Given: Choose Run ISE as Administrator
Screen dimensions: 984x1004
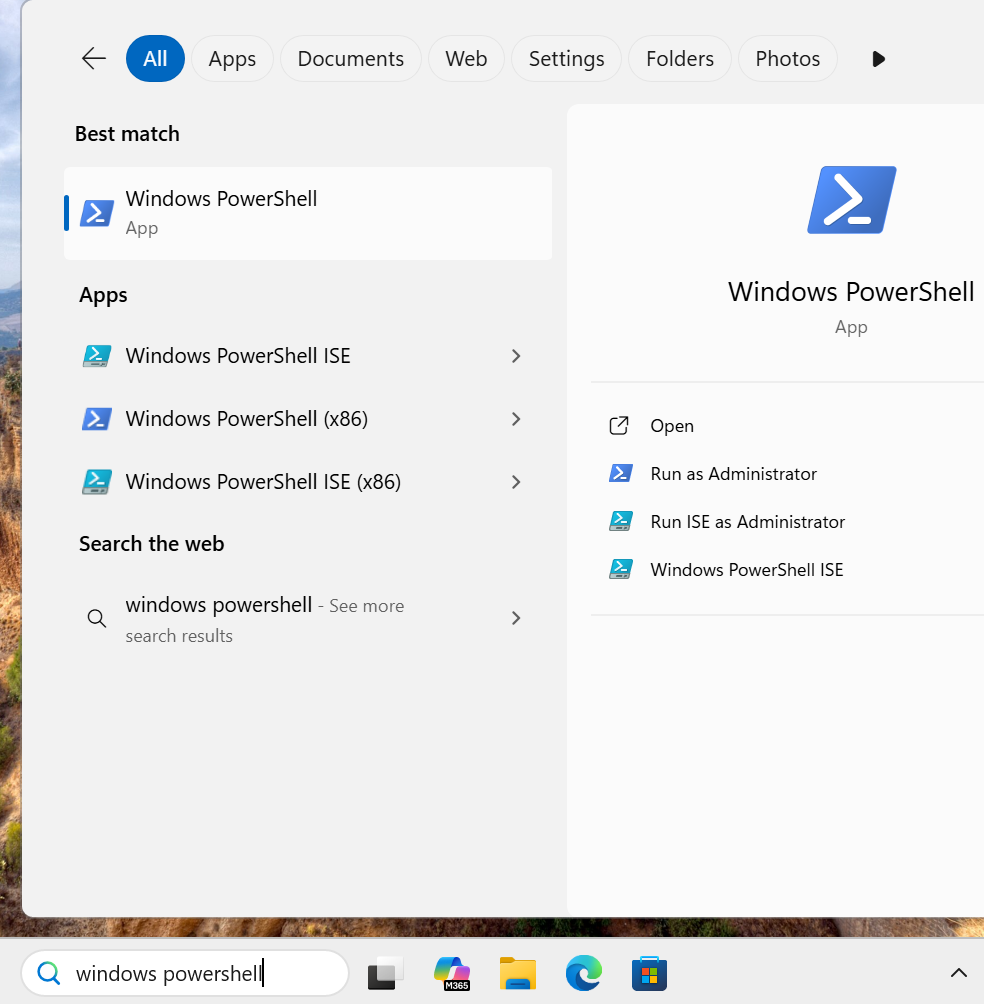Looking at the screenshot, I should click(x=748, y=522).
